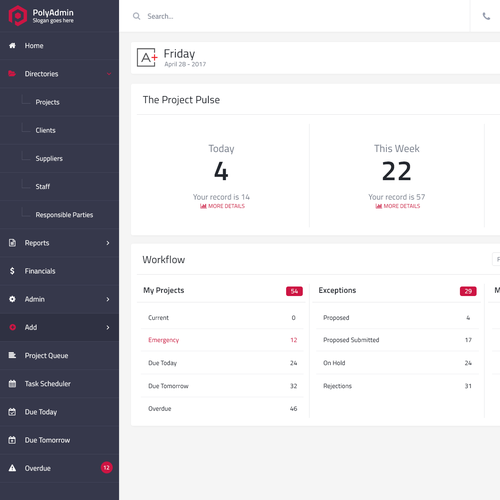Click the This Week count 22
Viewport: 500px width, 500px height.
point(397,171)
